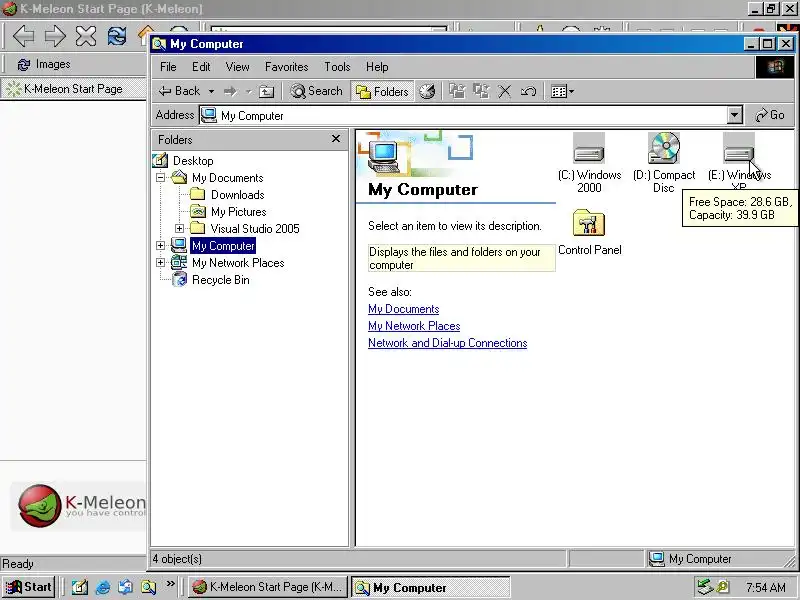
Task: Open the My Documents link
Action: point(404,309)
